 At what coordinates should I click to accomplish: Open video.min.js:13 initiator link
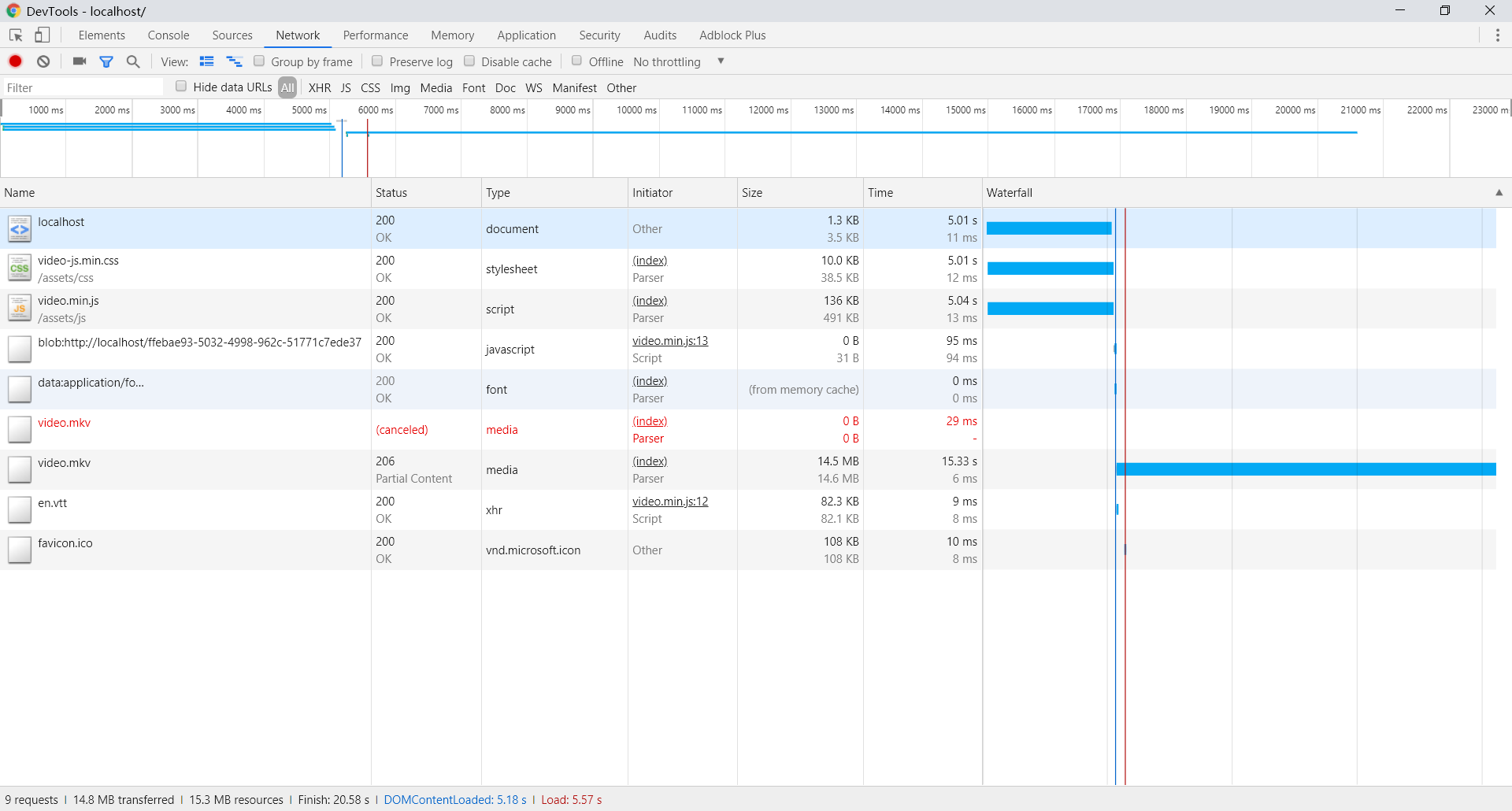point(670,341)
